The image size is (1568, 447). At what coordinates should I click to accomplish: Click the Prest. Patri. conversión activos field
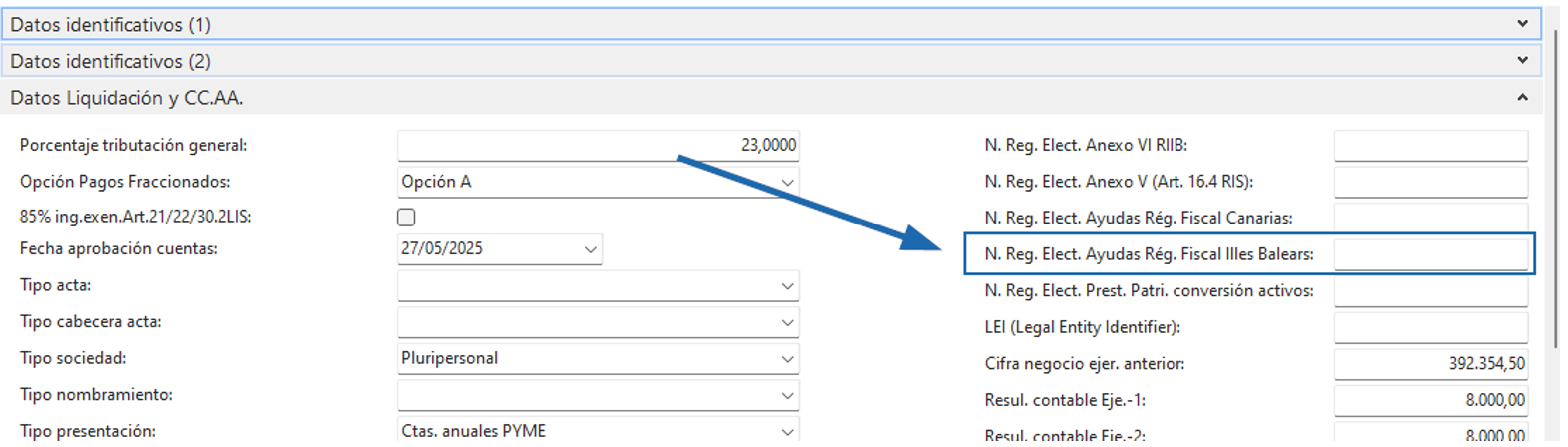pos(1431,291)
